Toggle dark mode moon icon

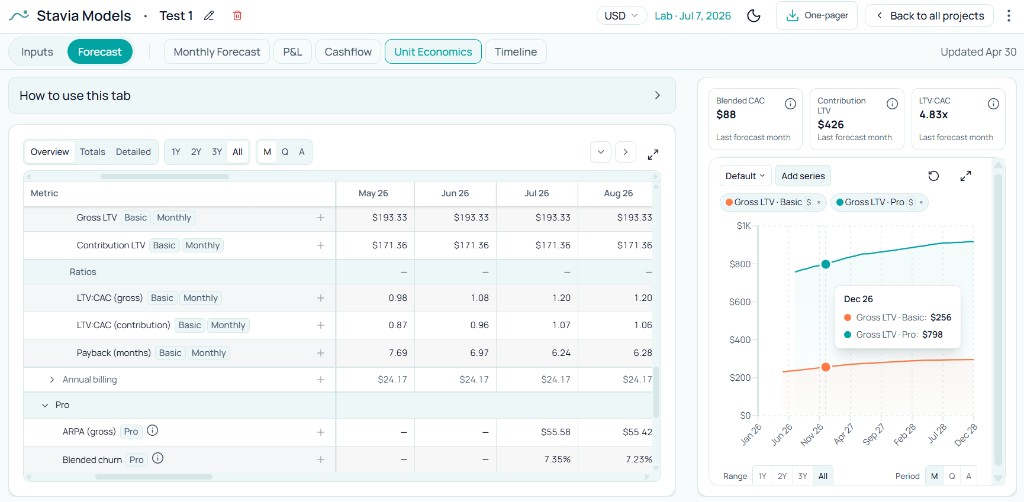point(754,16)
